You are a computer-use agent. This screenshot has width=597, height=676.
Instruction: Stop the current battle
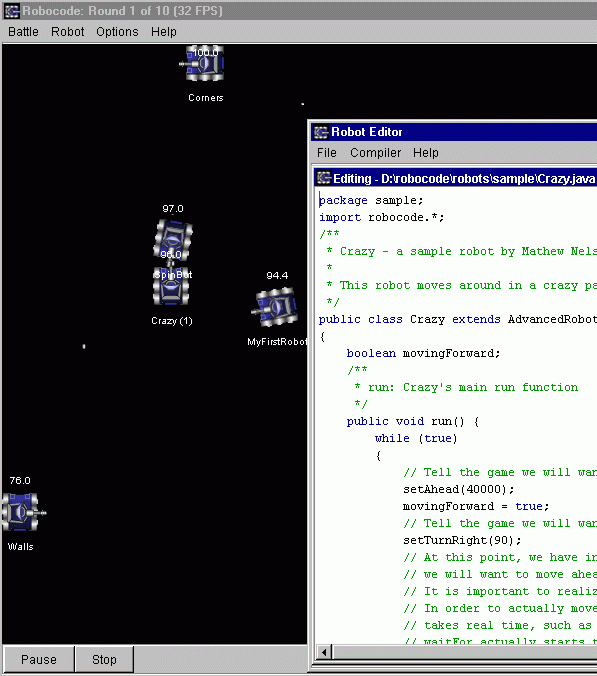[x=104, y=660]
